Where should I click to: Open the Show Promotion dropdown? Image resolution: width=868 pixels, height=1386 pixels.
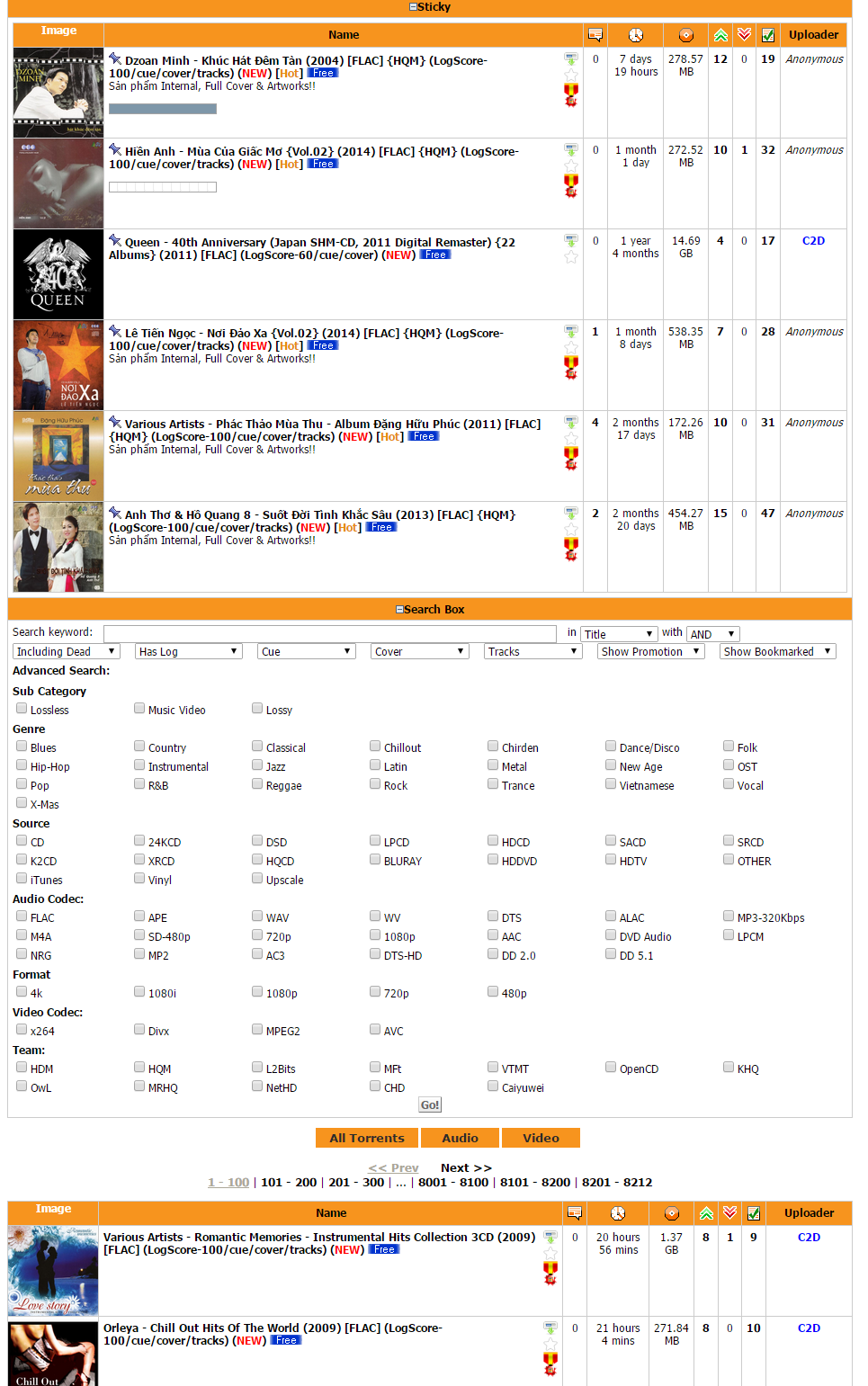pos(650,651)
